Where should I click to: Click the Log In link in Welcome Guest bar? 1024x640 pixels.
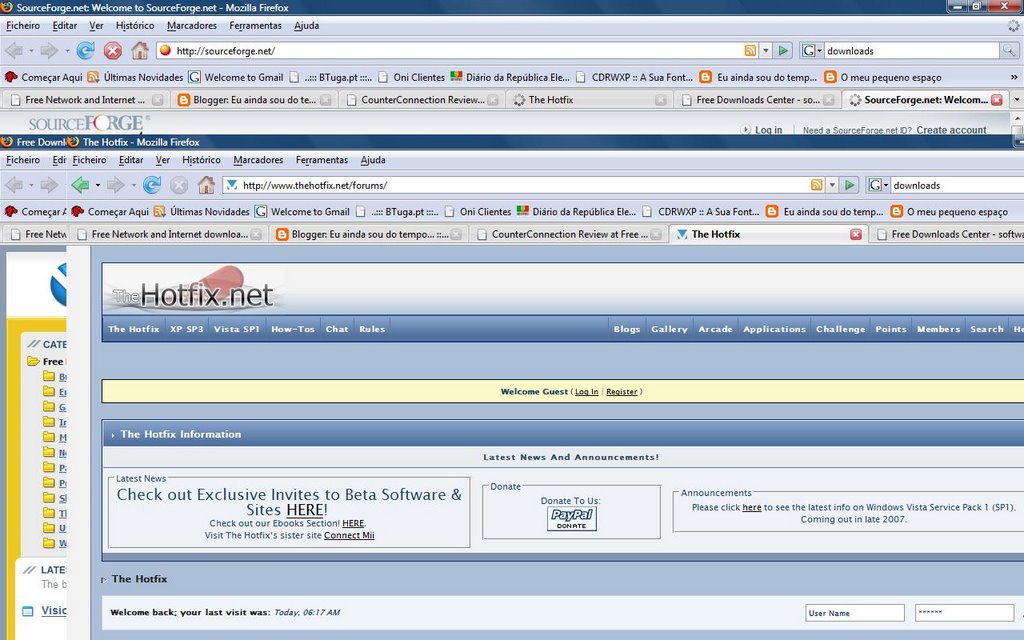pyautogui.click(x=586, y=392)
